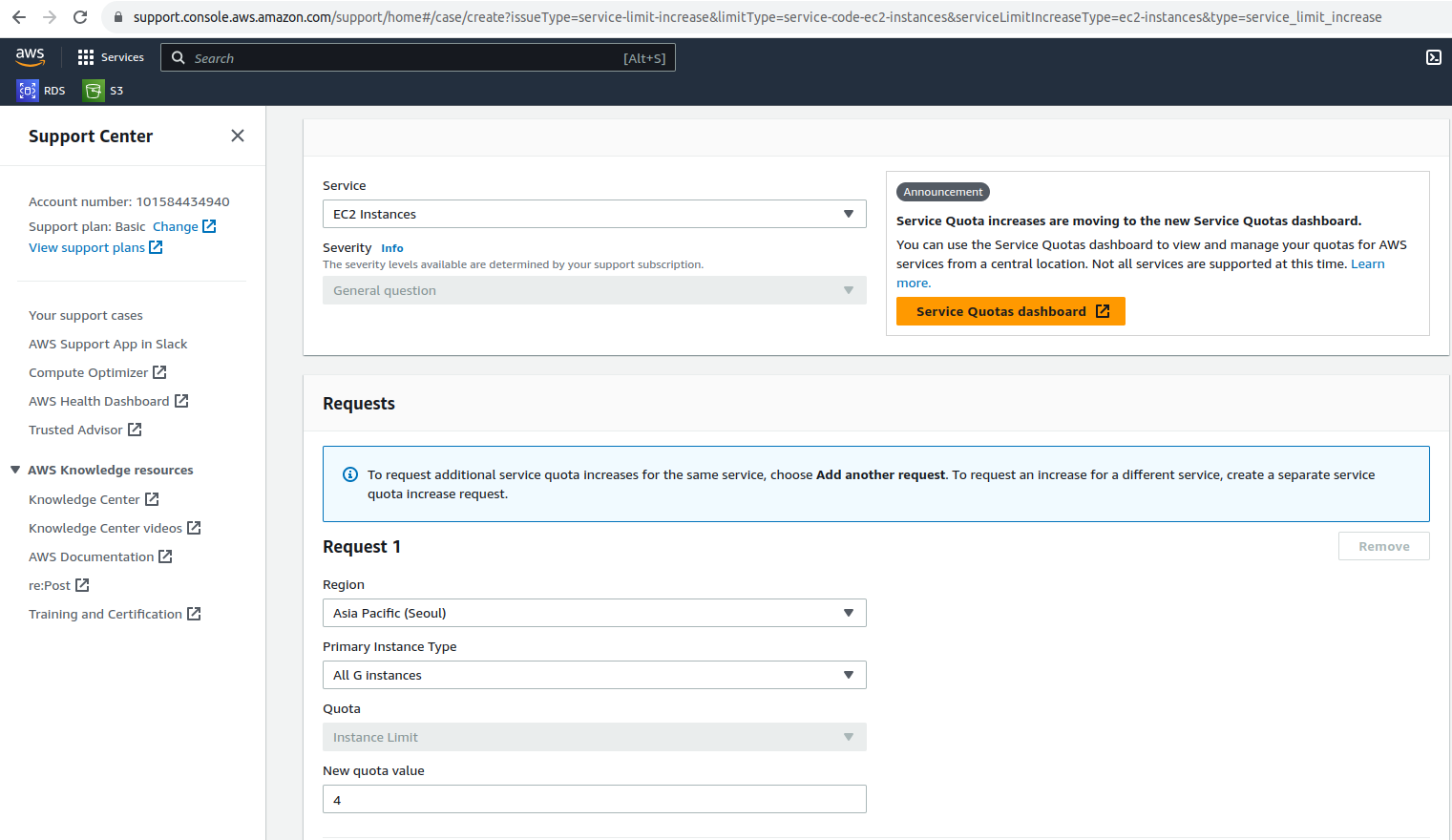Go back in browser history
Image resolution: width=1452 pixels, height=840 pixels.
point(19,17)
